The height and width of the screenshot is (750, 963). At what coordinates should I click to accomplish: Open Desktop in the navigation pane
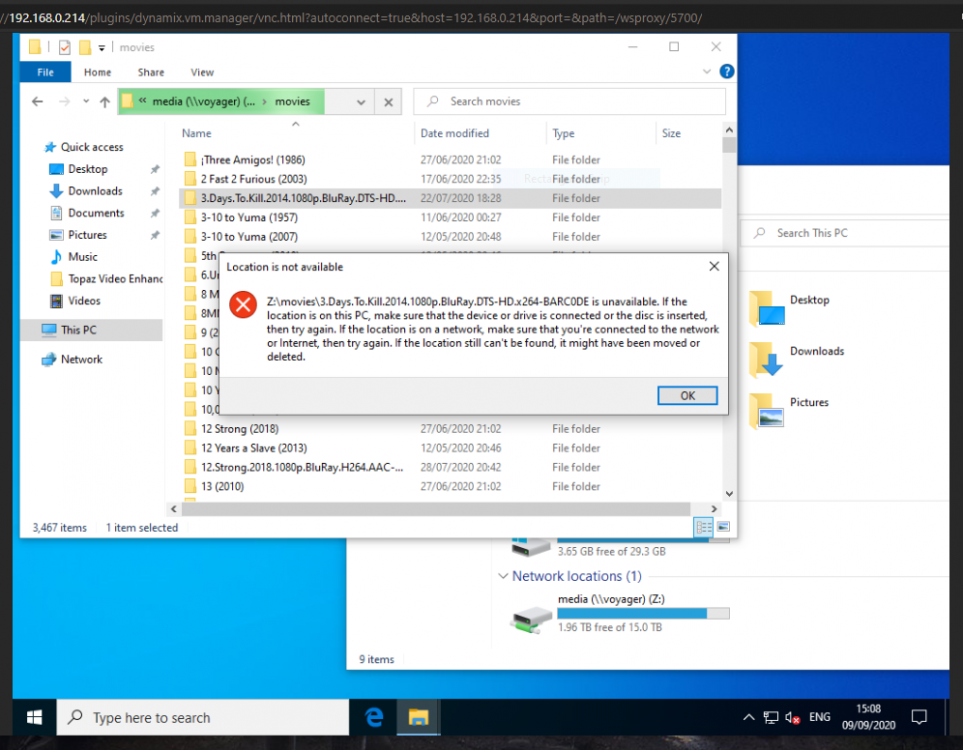point(88,169)
